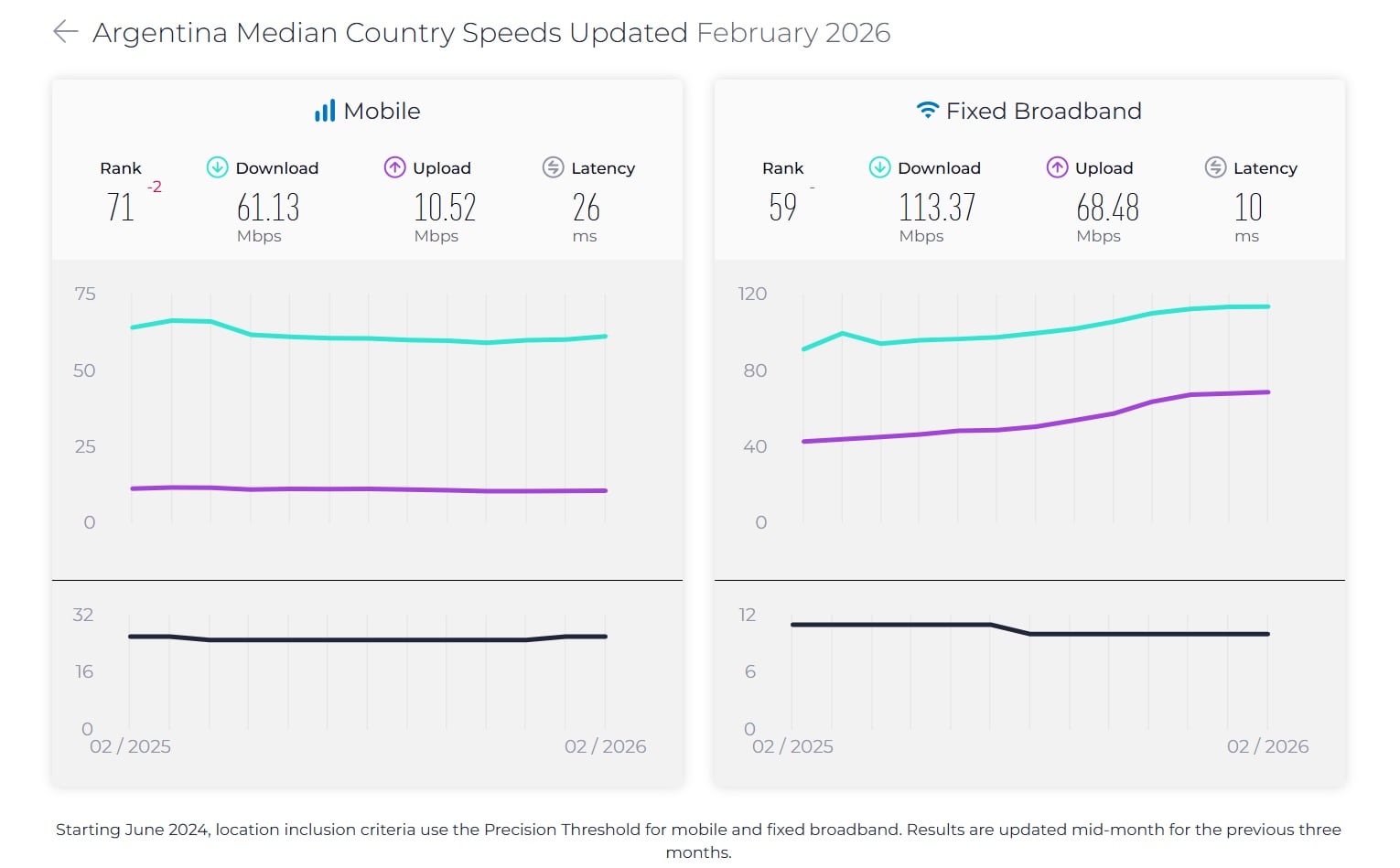Viewport: 1400px width, 868px height.
Task: Select the Mobile panel heading
Action: coord(382,112)
